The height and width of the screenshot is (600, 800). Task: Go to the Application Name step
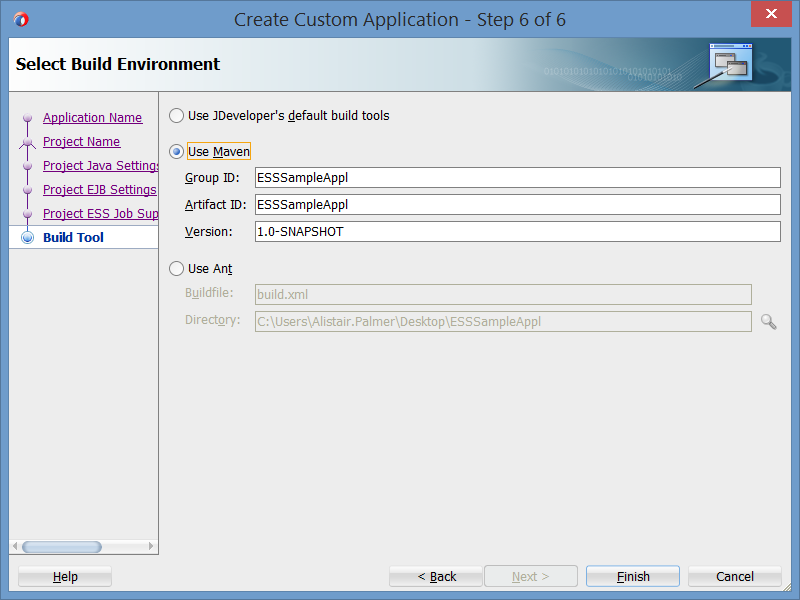coord(92,118)
